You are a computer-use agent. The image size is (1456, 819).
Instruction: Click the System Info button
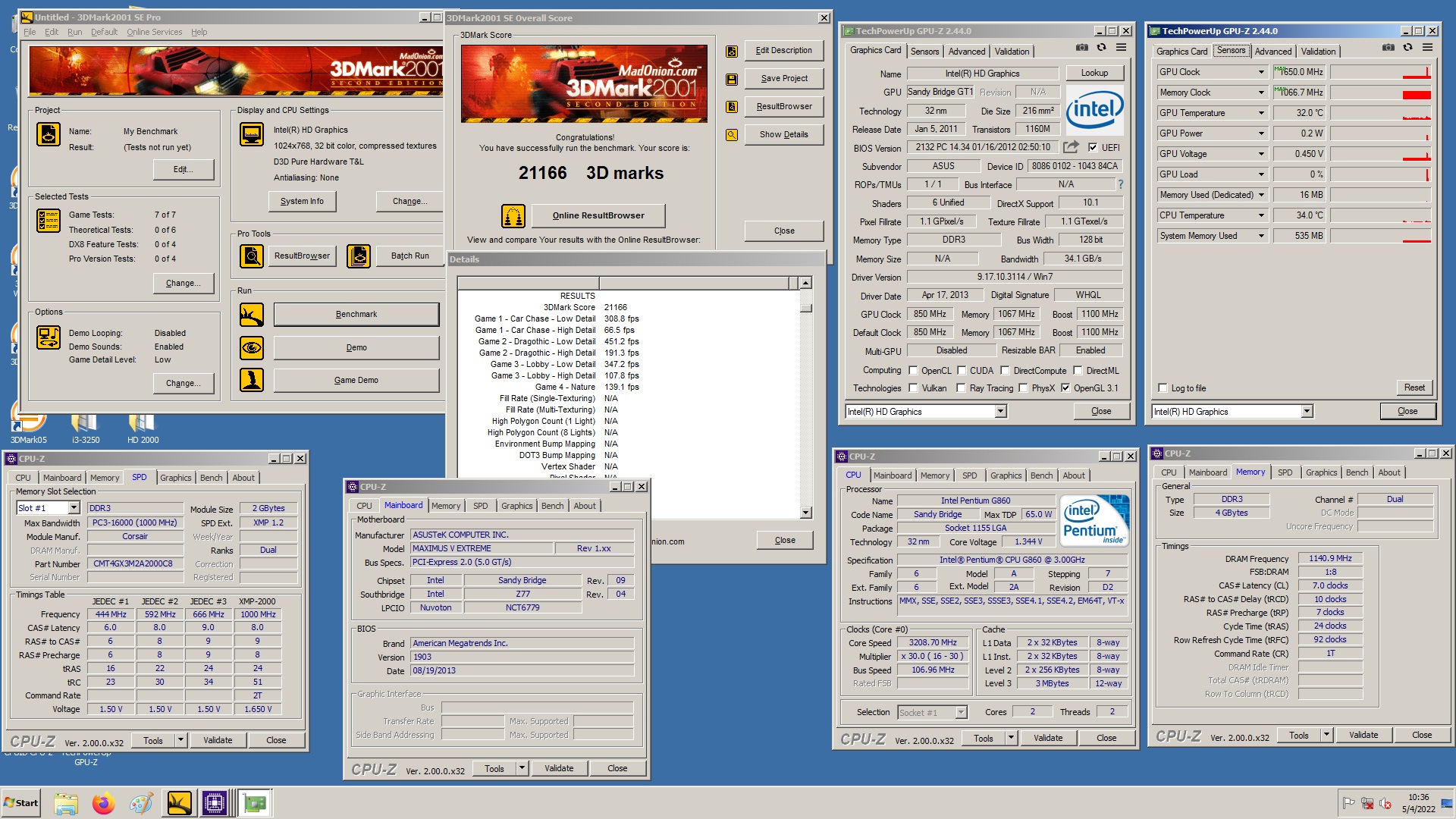click(302, 202)
